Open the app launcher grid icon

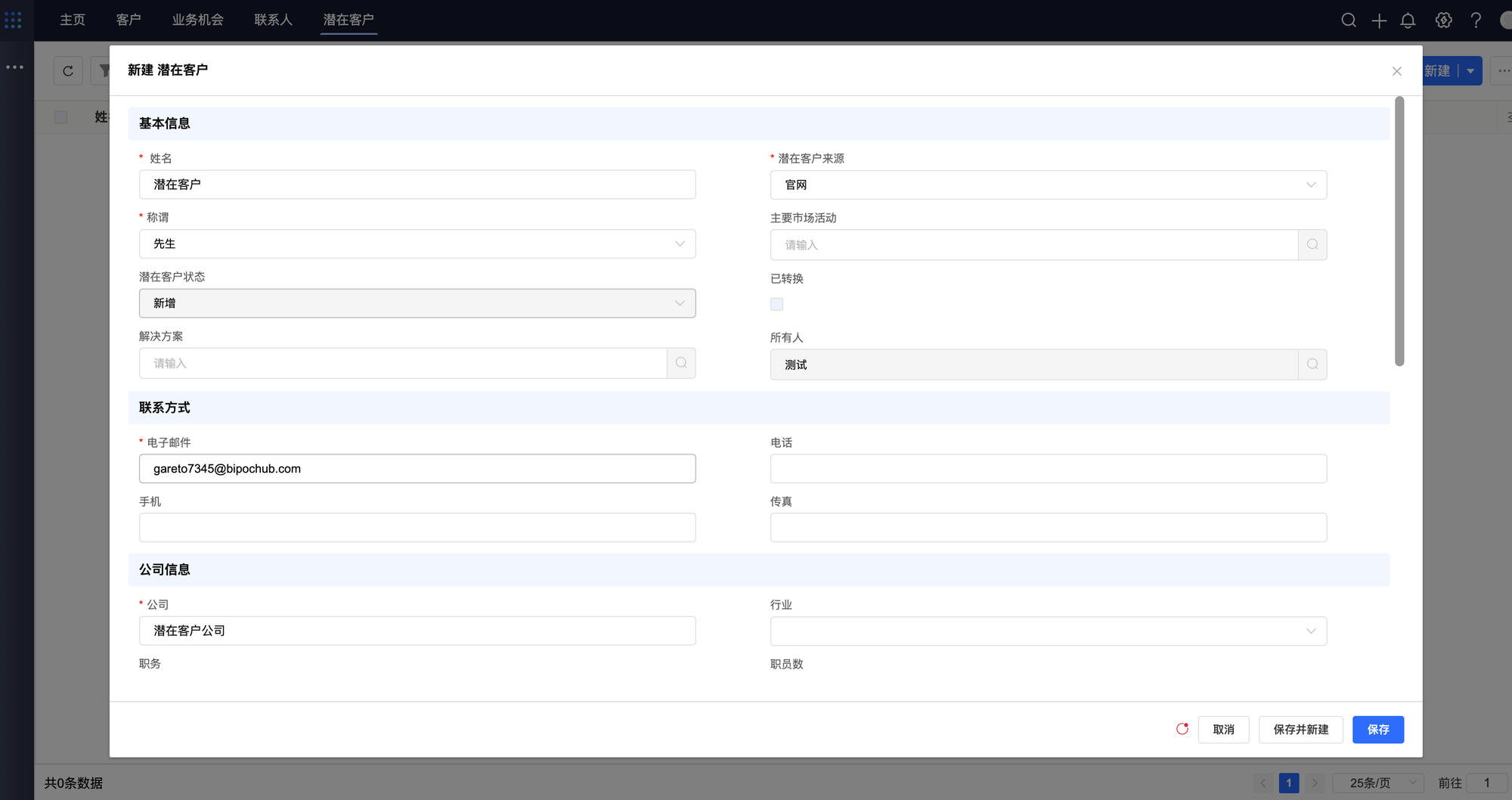click(x=13, y=20)
